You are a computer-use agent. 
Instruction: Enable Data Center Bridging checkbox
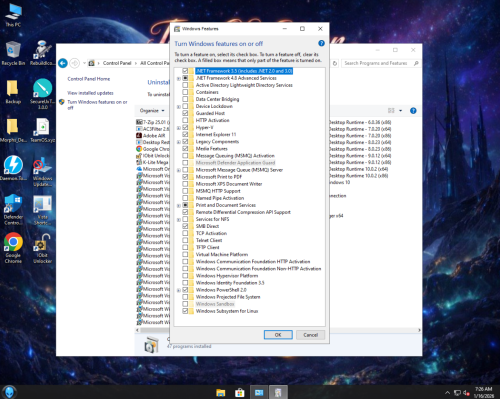point(185,99)
